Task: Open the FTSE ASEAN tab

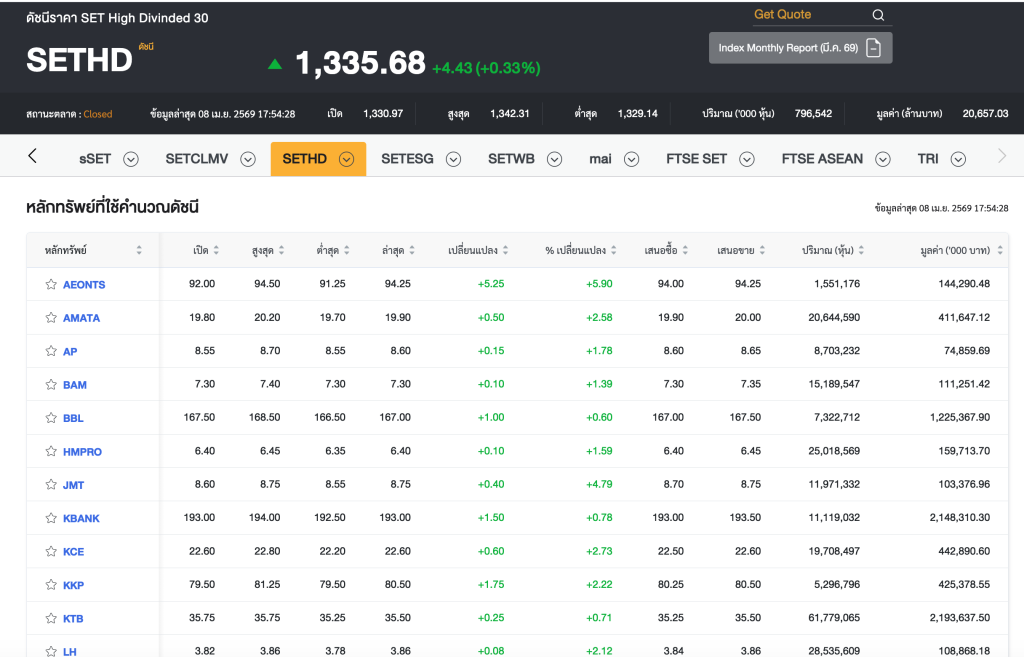Action: (x=822, y=159)
